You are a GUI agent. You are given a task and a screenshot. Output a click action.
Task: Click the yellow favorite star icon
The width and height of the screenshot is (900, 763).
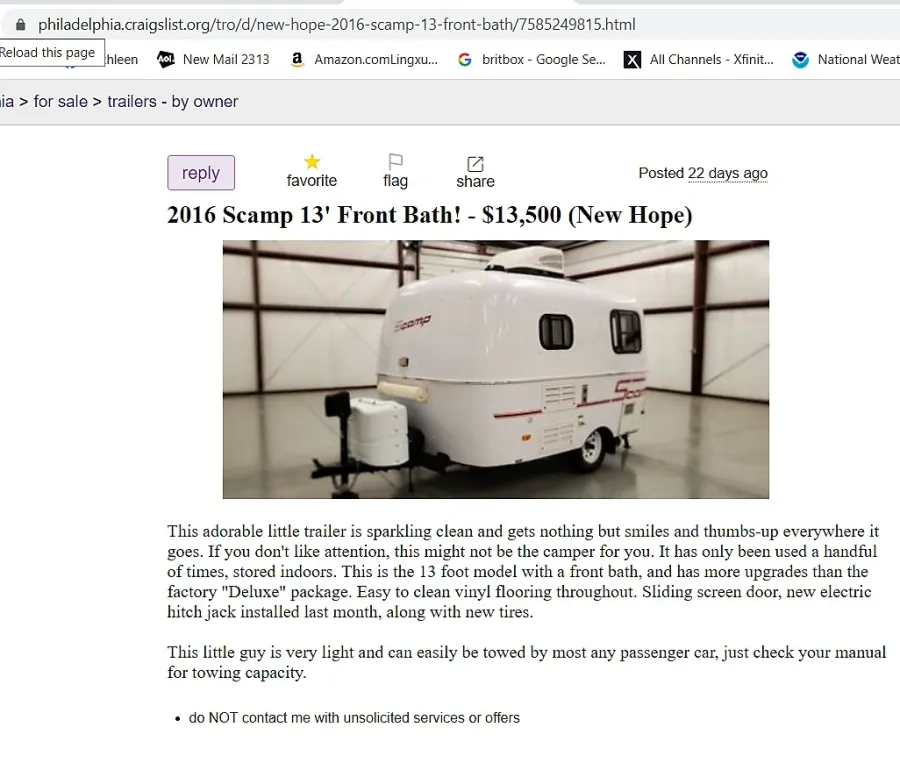[312, 162]
